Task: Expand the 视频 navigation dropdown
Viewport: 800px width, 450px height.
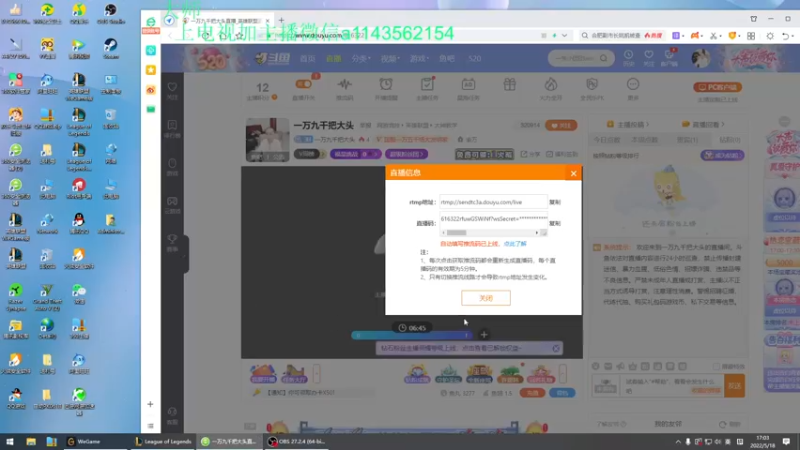Action: click(390, 59)
